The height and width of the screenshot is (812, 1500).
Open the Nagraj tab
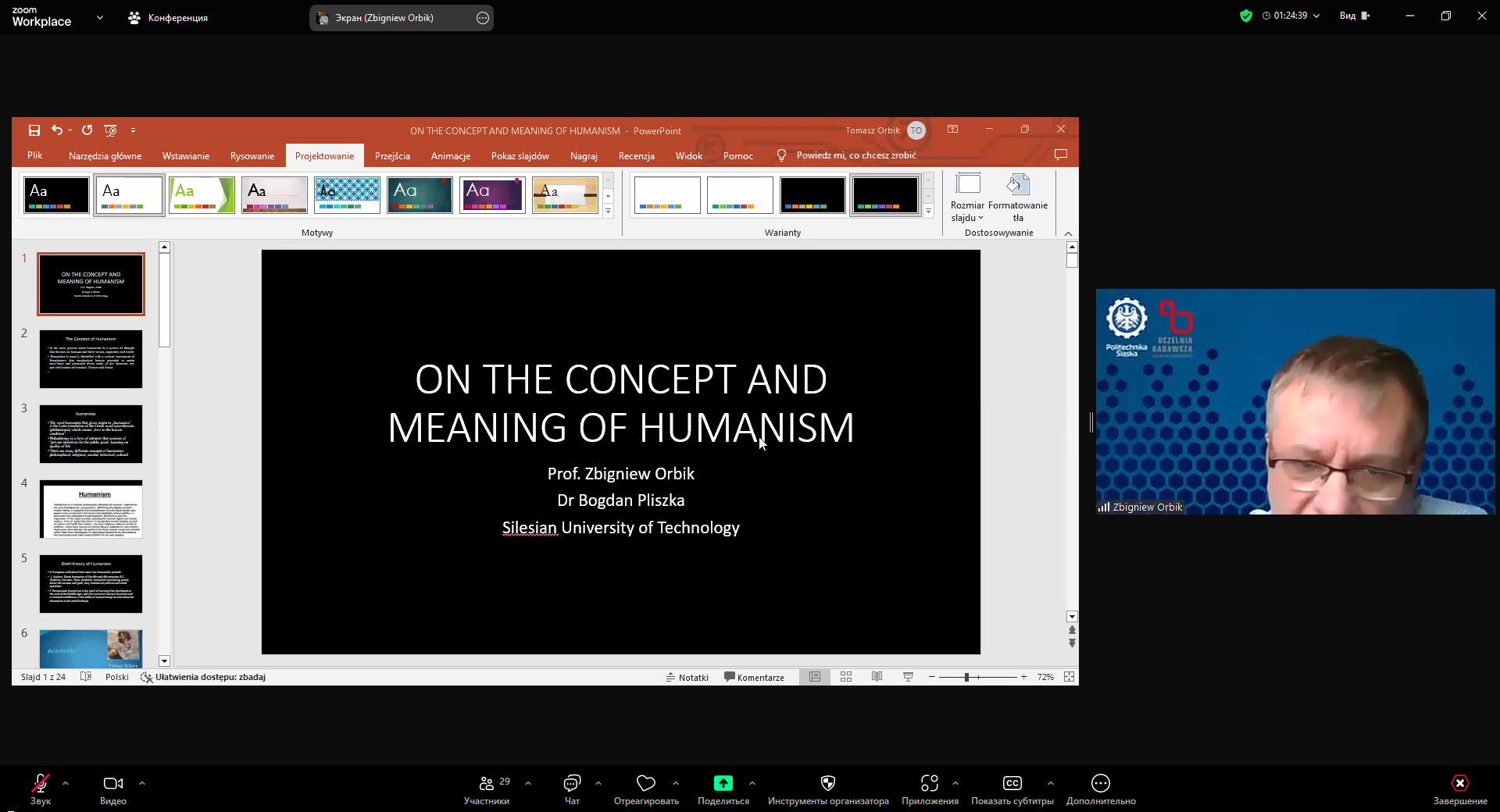[584, 155]
